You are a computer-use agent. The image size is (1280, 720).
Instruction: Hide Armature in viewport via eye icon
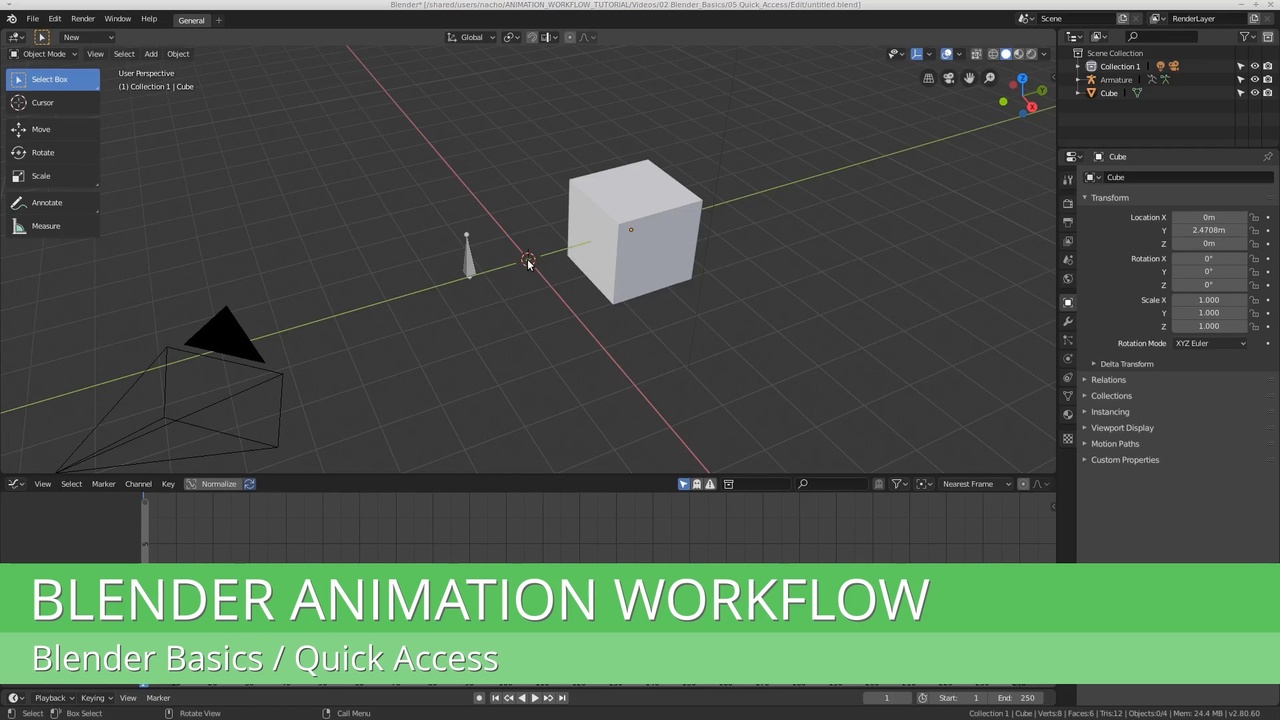coord(1255,80)
